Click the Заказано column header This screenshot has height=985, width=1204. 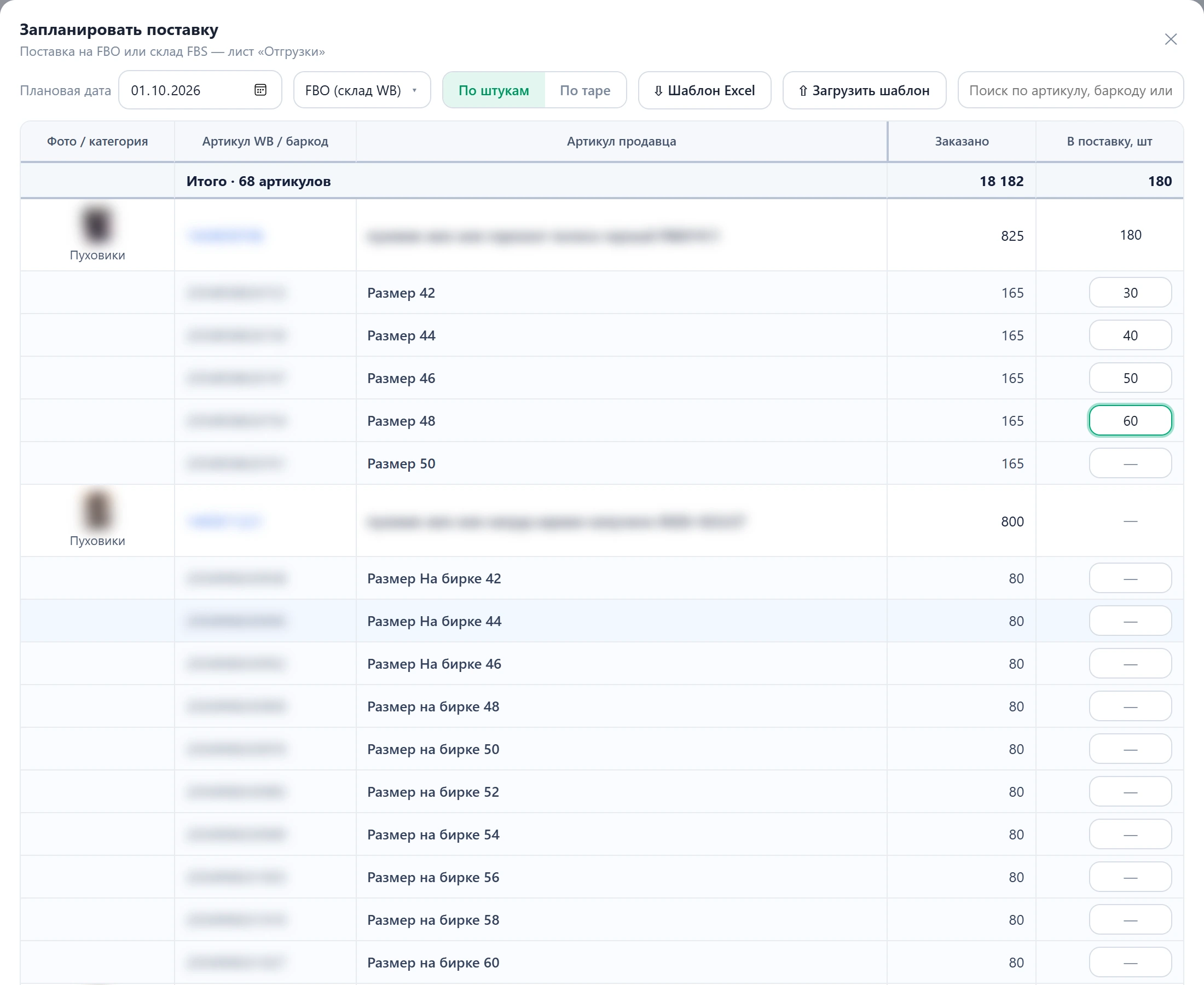(962, 141)
